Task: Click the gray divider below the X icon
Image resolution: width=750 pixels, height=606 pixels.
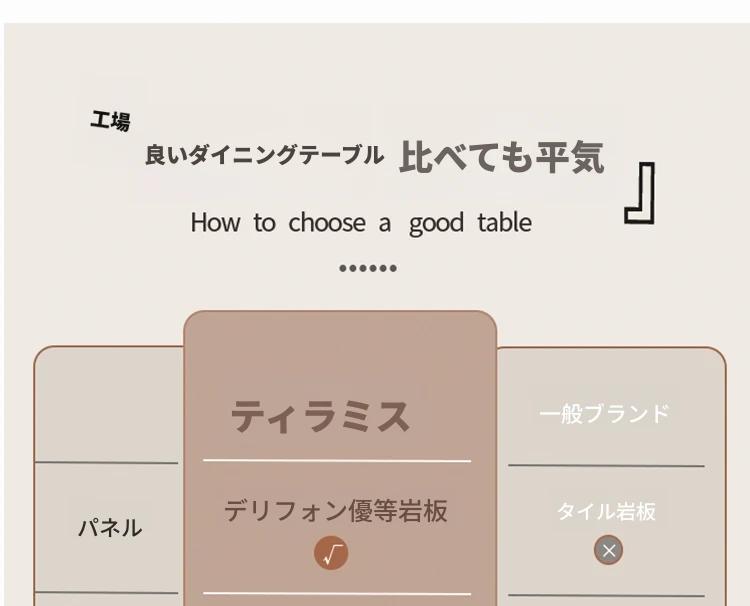Action: pos(606,596)
